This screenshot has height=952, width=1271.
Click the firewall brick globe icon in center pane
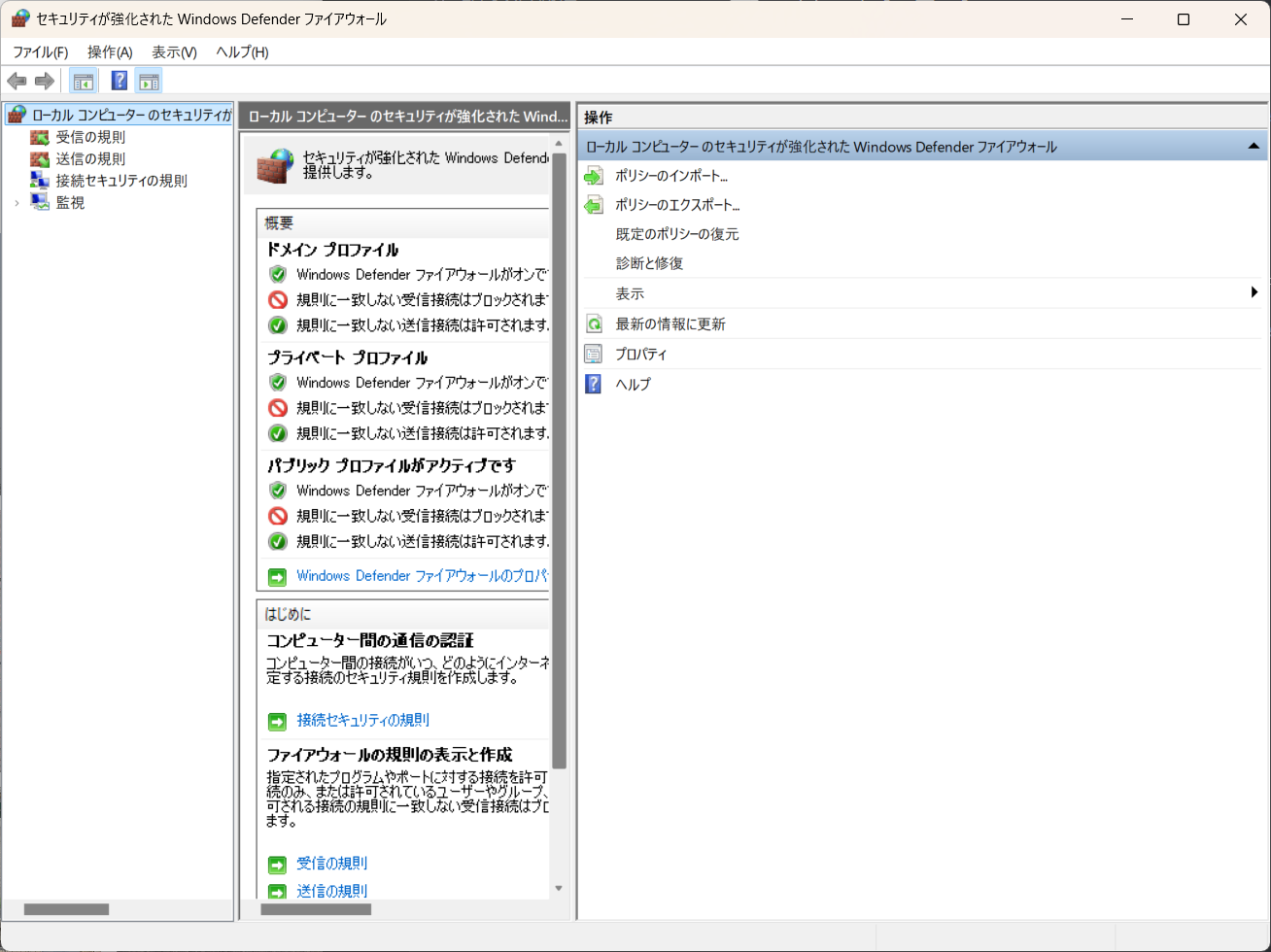(x=275, y=165)
